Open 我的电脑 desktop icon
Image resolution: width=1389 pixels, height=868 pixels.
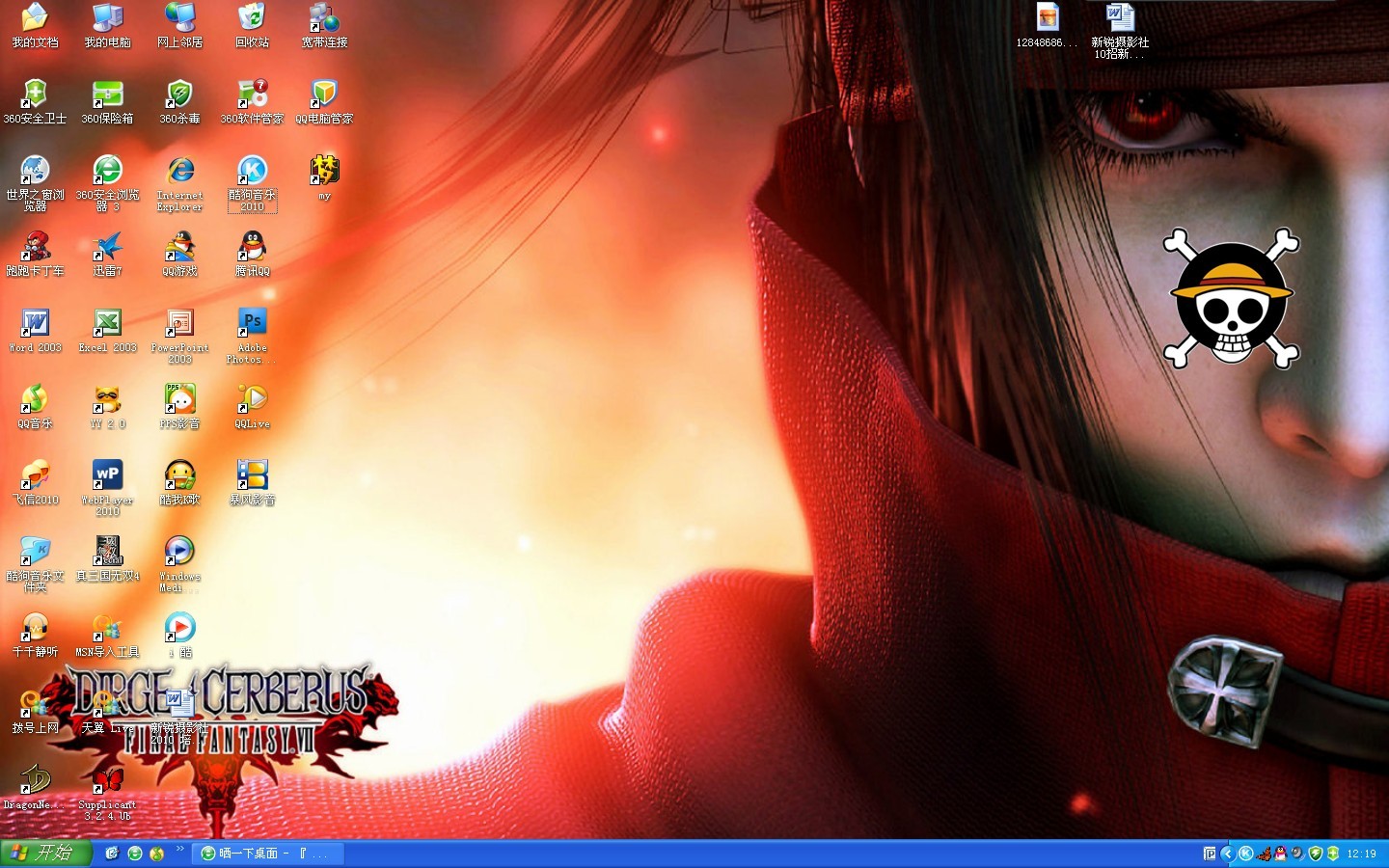107,25
